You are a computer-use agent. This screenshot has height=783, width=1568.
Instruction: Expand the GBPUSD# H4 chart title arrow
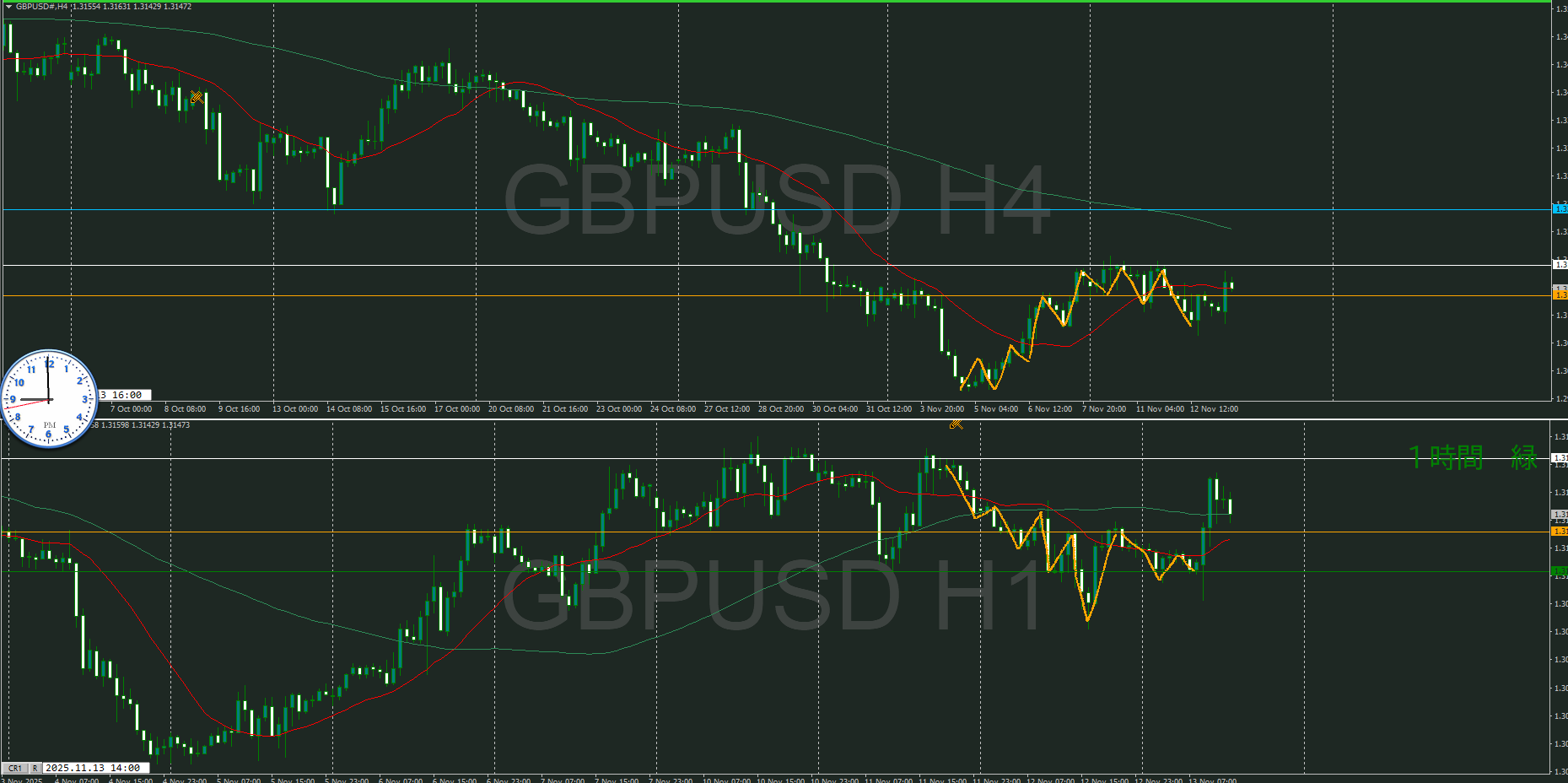tap(8, 7)
